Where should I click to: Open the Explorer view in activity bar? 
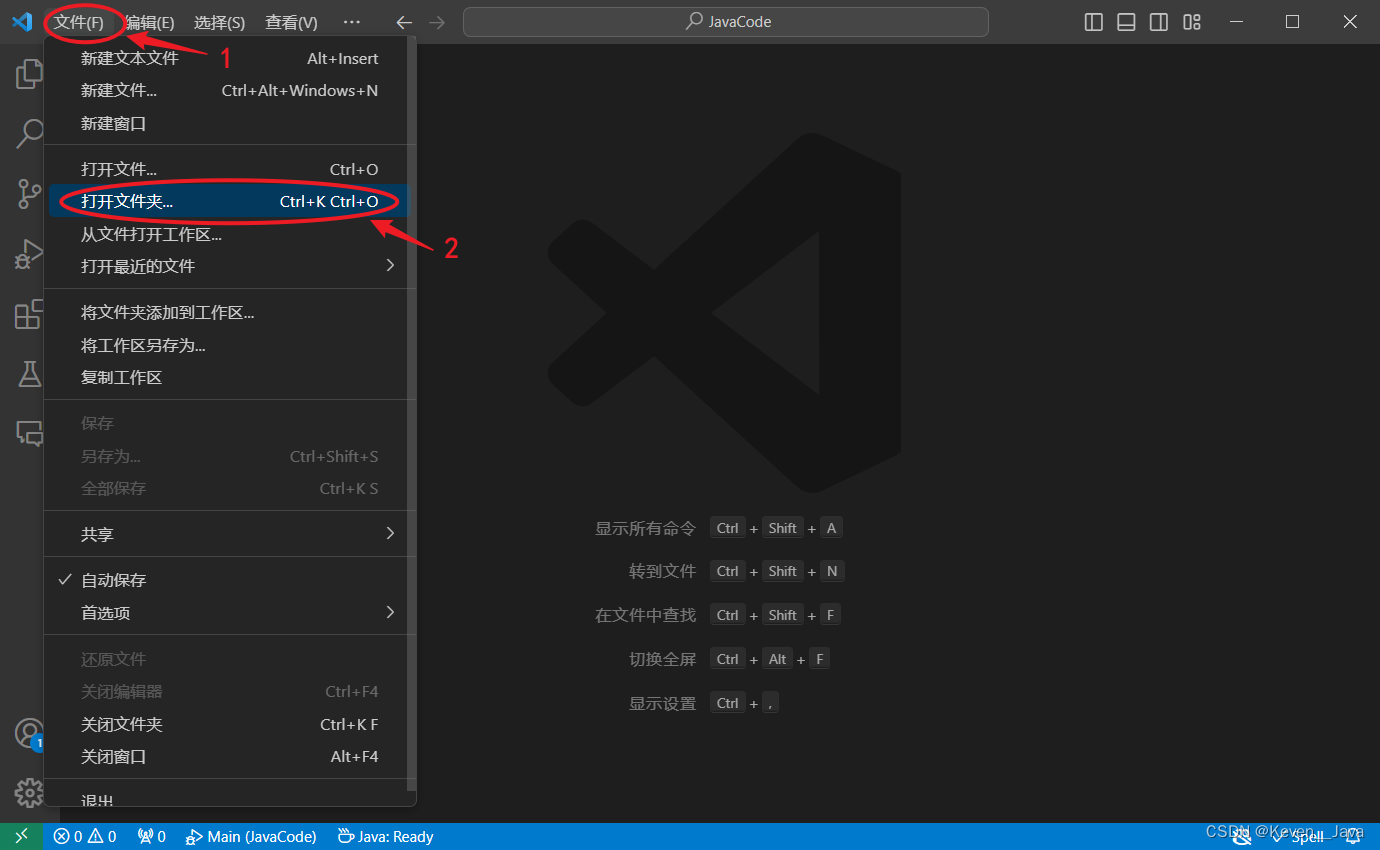29,73
